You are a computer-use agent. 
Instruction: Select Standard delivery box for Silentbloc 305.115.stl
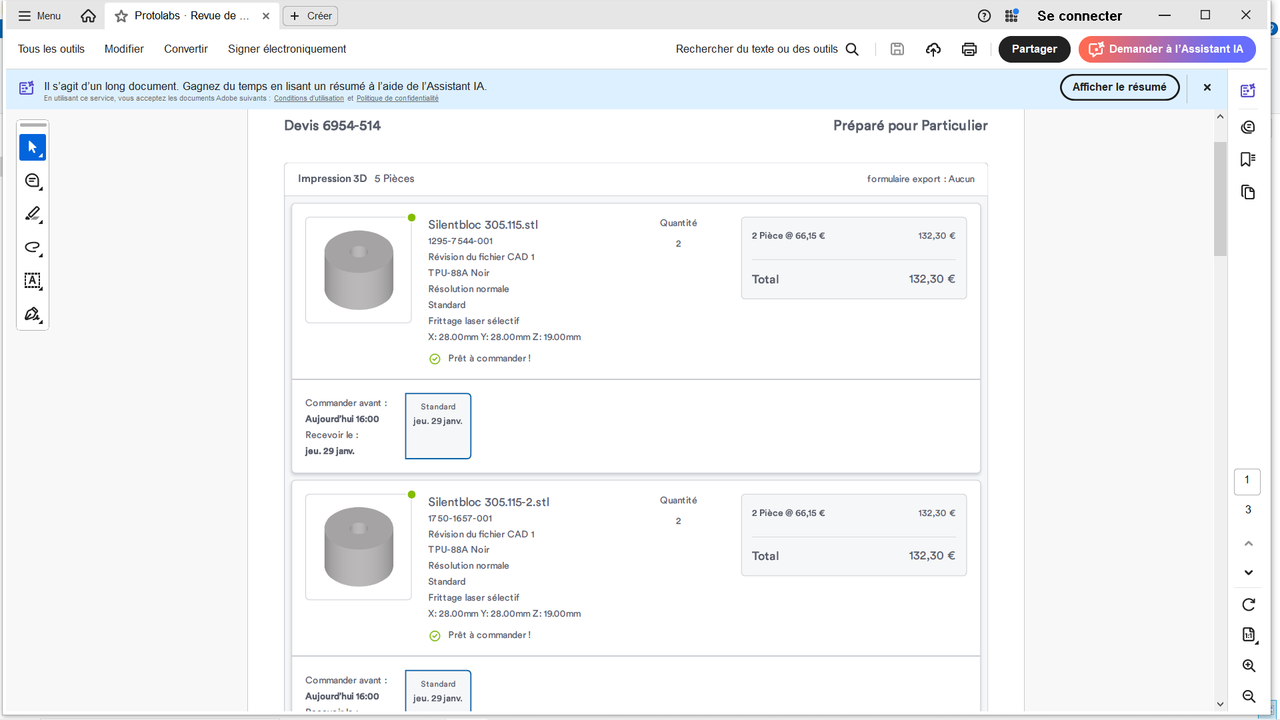(438, 426)
